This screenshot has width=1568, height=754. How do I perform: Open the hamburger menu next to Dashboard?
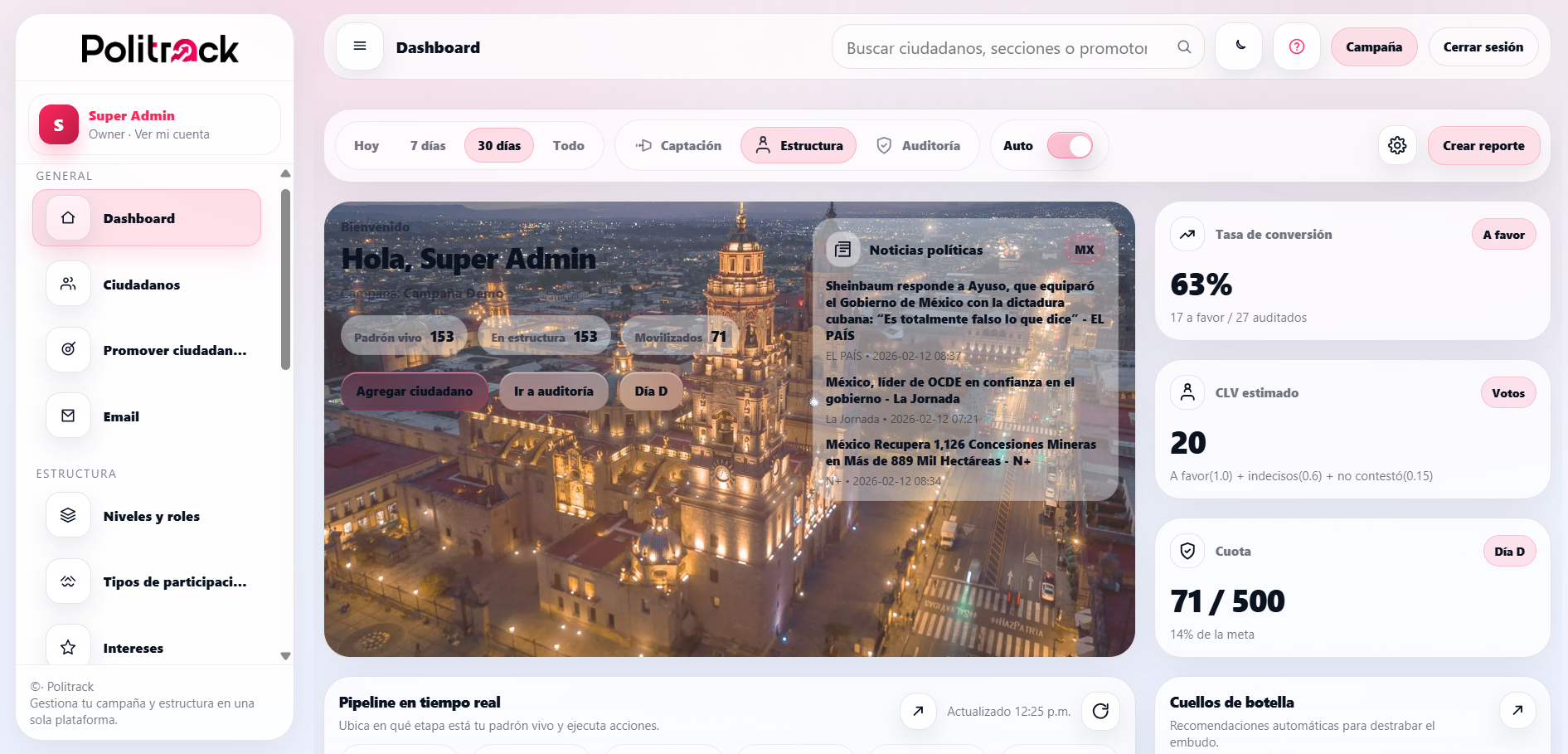pos(359,46)
